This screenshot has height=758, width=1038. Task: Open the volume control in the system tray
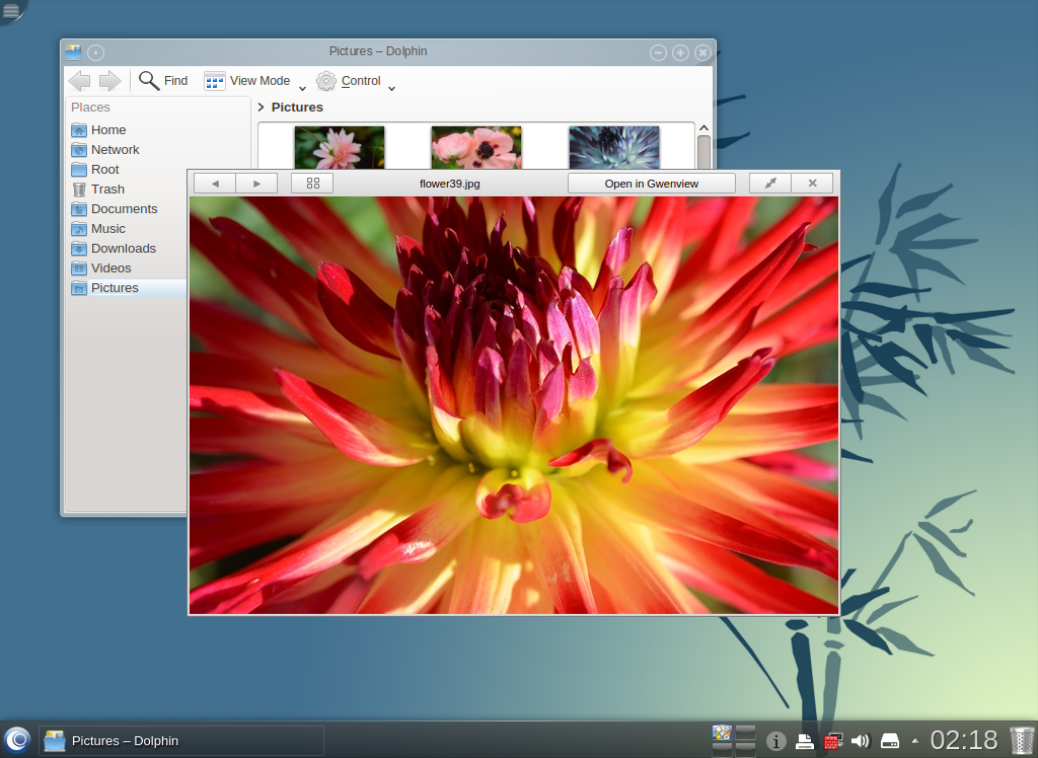click(x=861, y=740)
